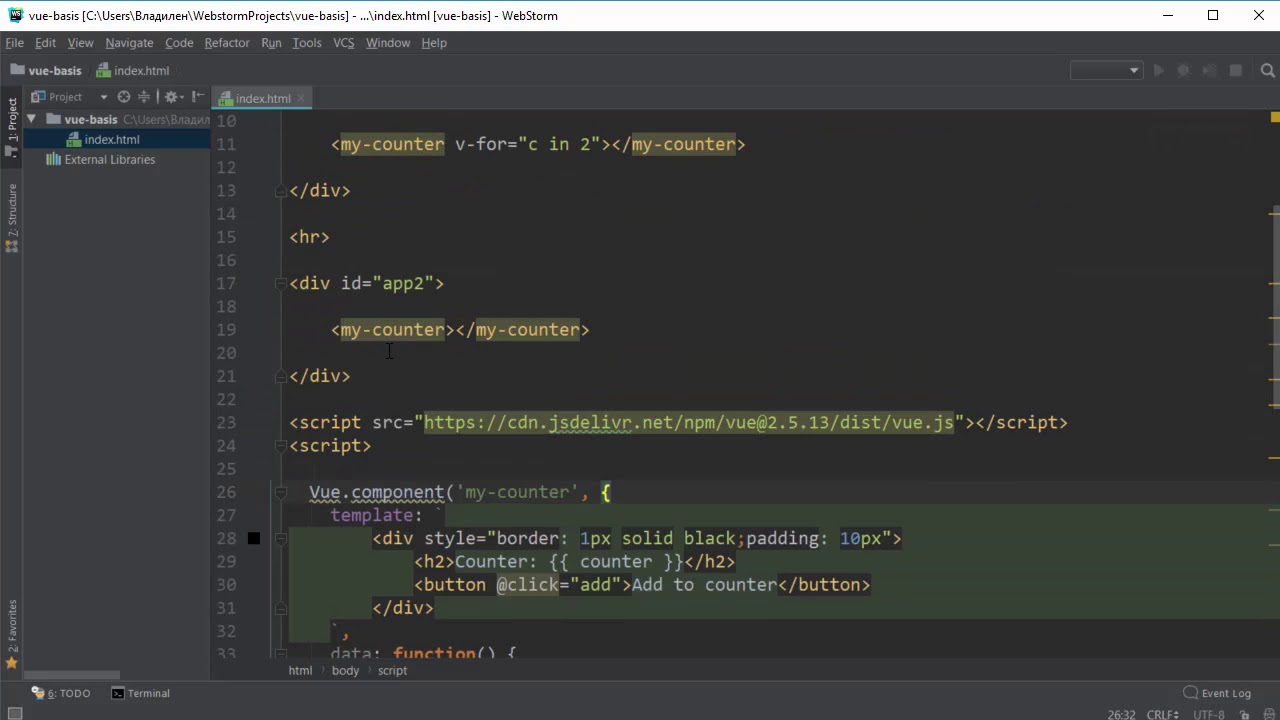Open the Code menu
Screen dimensions: 1280x720
(179, 43)
